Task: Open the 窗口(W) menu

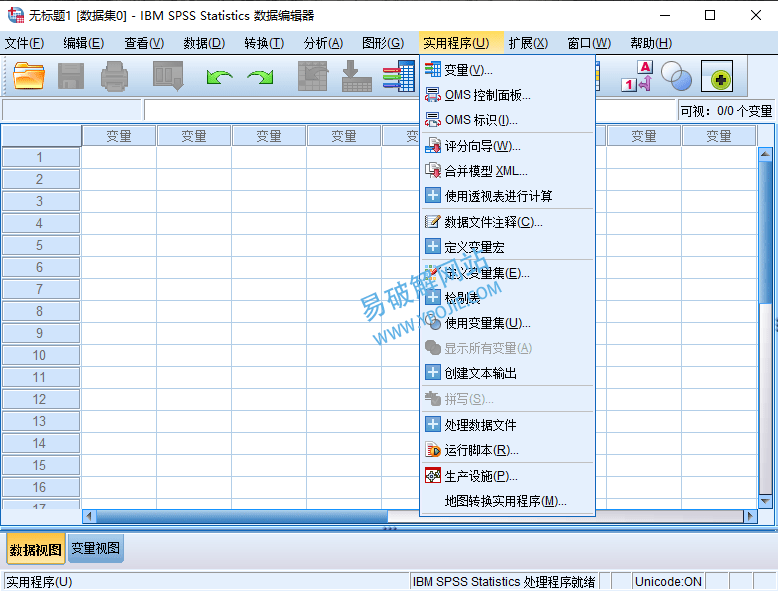Action: click(x=589, y=43)
